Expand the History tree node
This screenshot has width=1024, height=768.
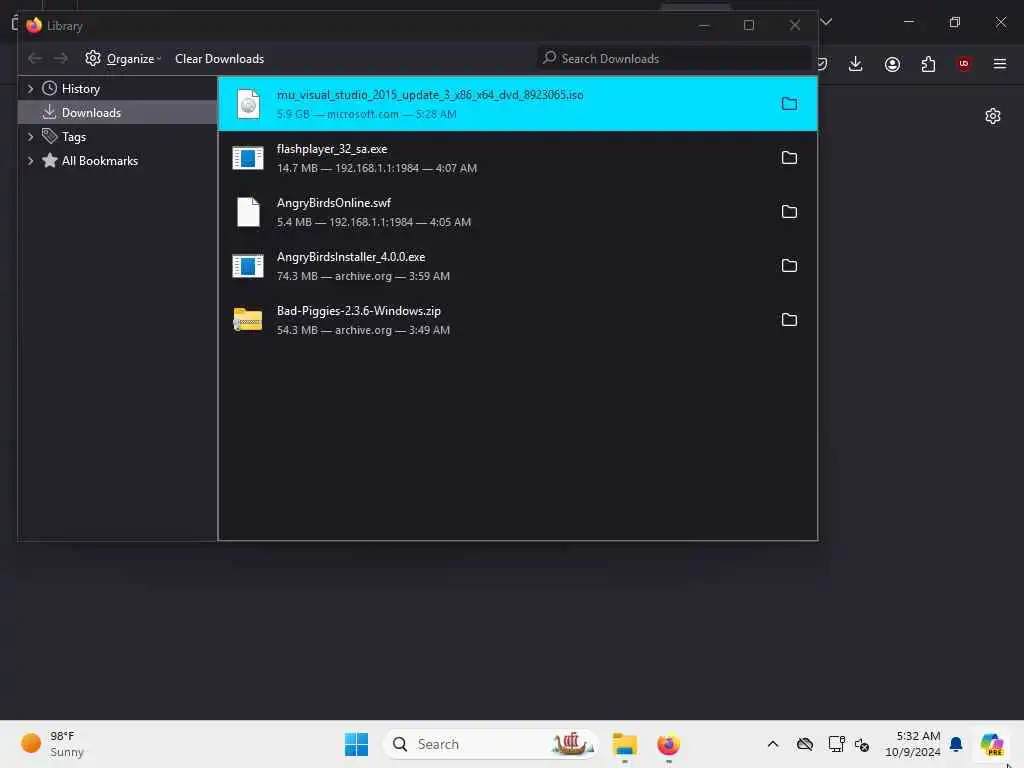[30, 88]
